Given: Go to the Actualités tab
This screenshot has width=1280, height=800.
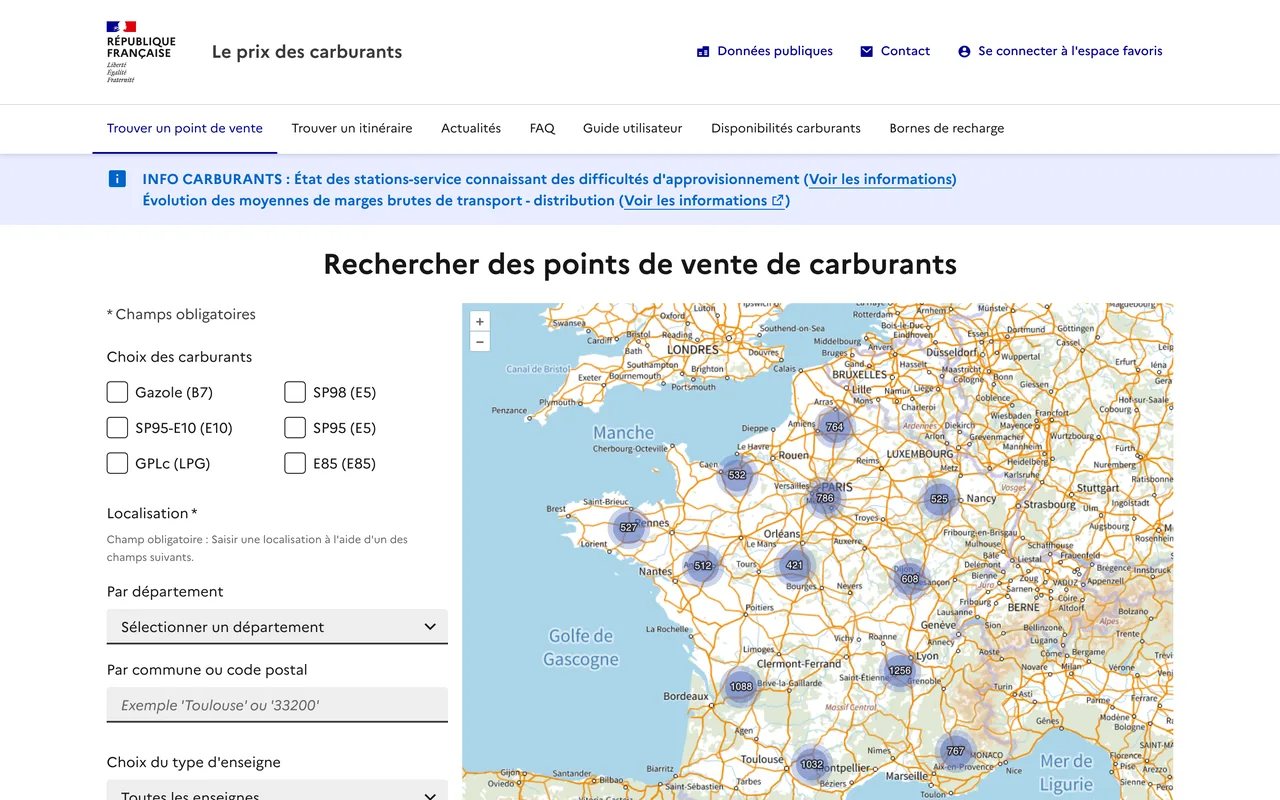Looking at the screenshot, I should coord(471,128).
